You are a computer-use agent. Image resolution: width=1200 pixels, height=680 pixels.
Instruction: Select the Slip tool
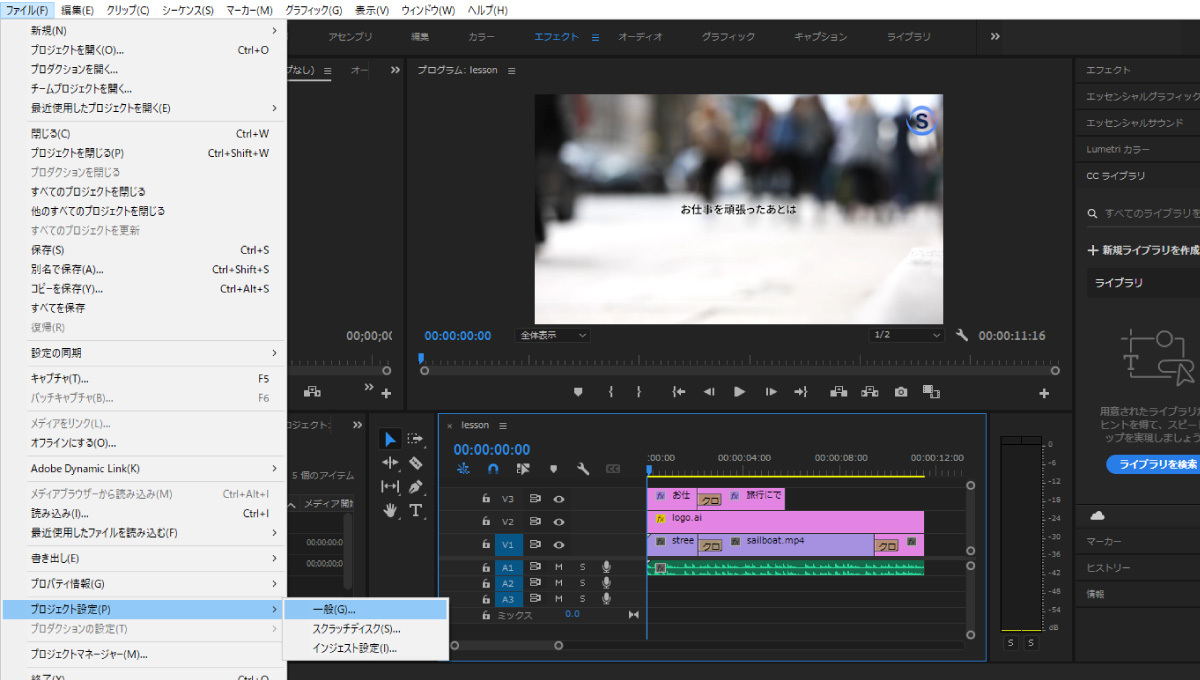[x=390, y=487]
